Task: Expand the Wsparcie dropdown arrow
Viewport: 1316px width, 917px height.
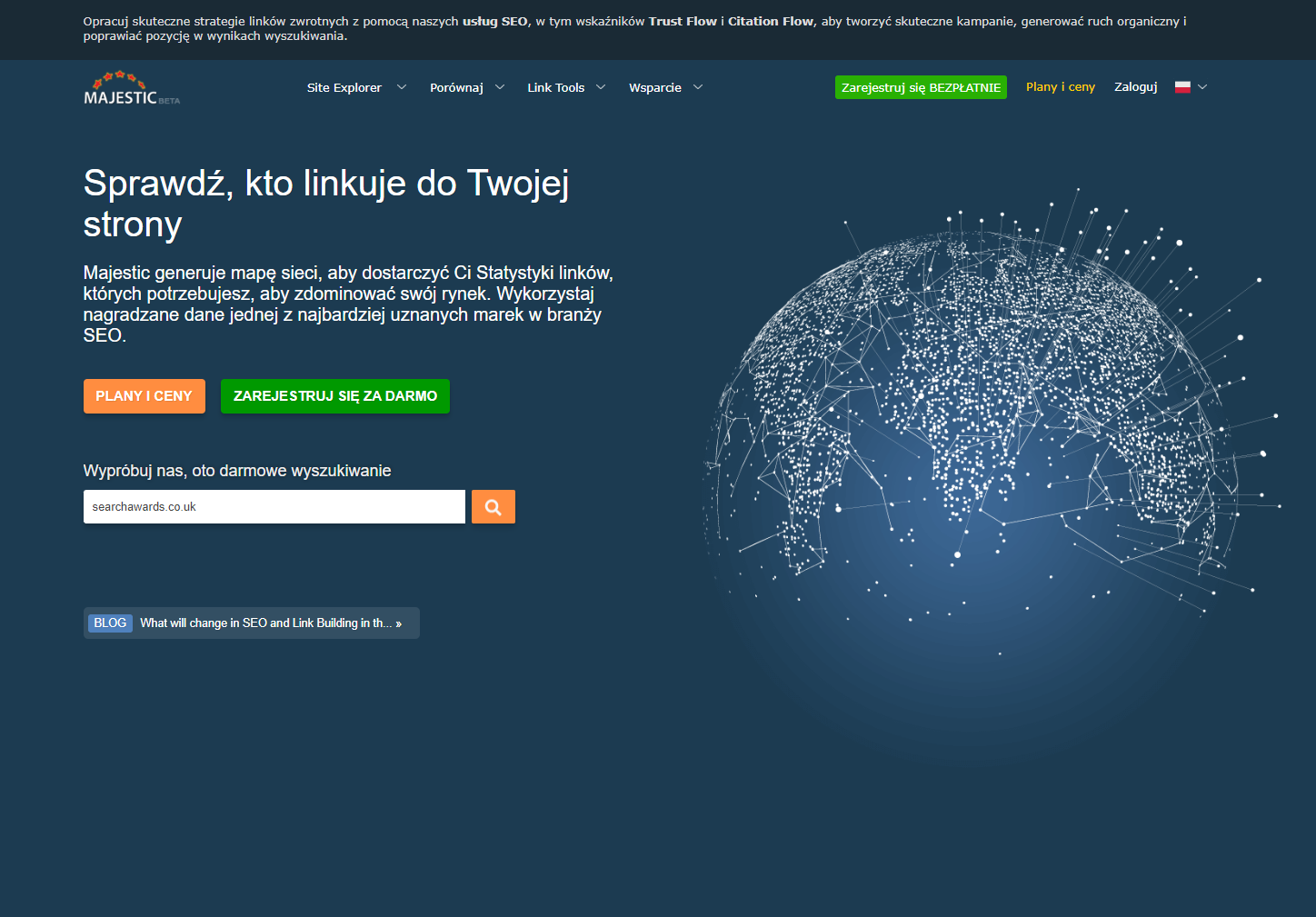Action: pyautogui.click(x=698, y=87)
